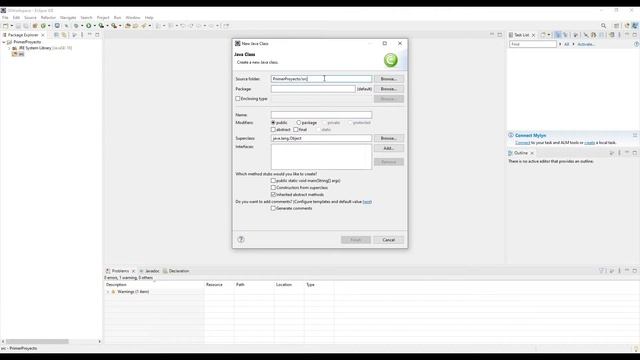Viewport: 640px width, 360px height.
Task: Open the New Task dropdown arrow in Task List
Action: 549,35
